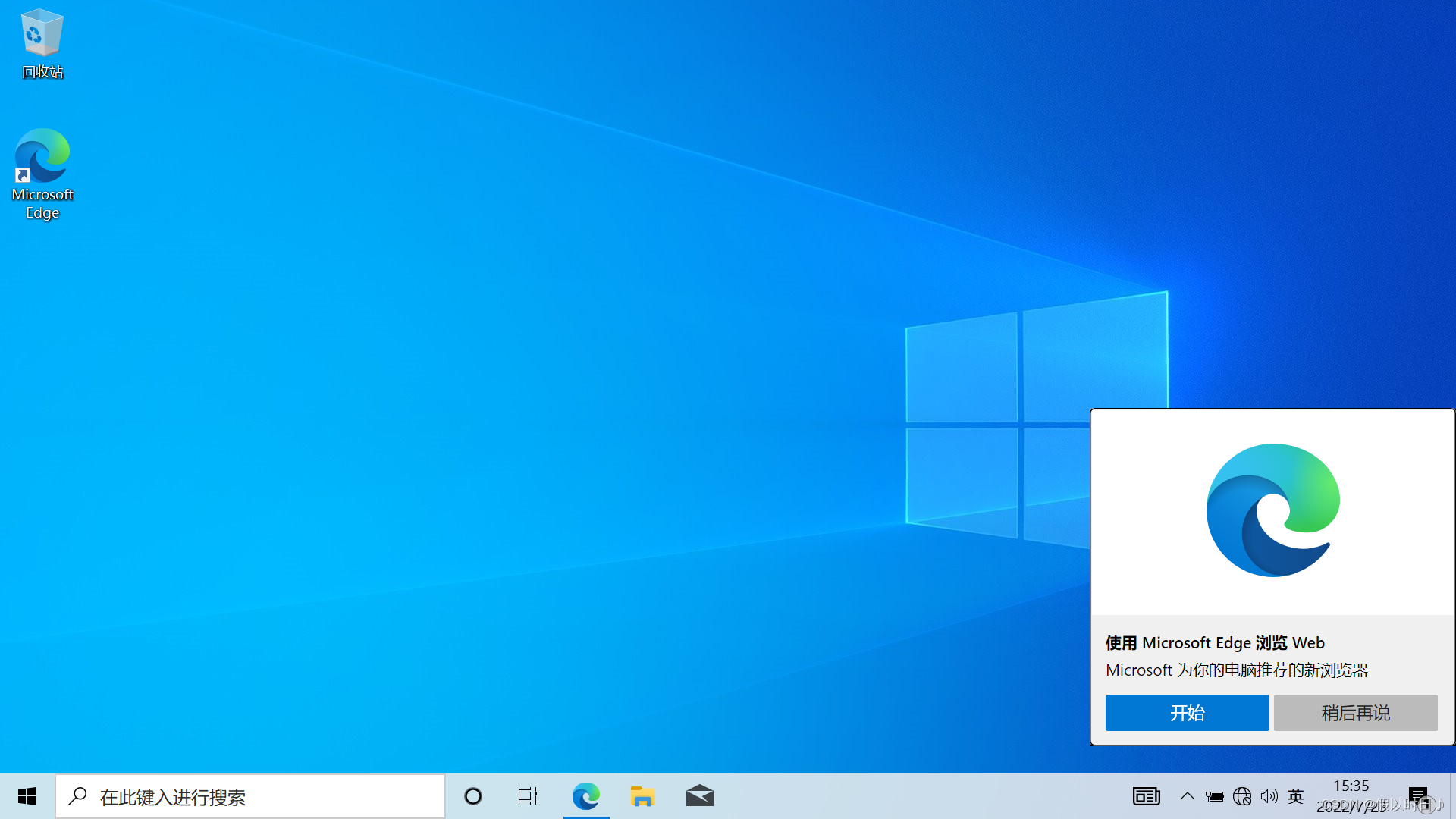1456x819 pixels.
Task: Open File Explorer from the taskbar
Action: coord(642,796)
